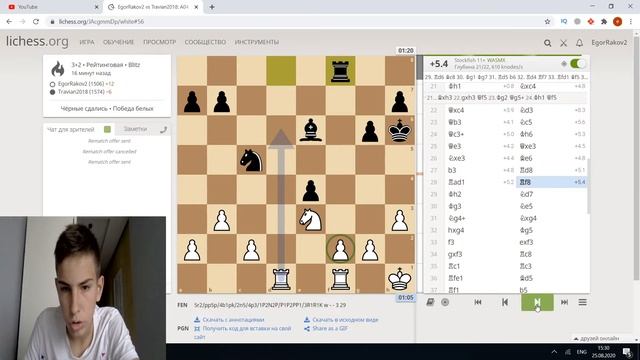Jump to the first move
Viewport: 640px width, 360px height.
tap(478, 302)
